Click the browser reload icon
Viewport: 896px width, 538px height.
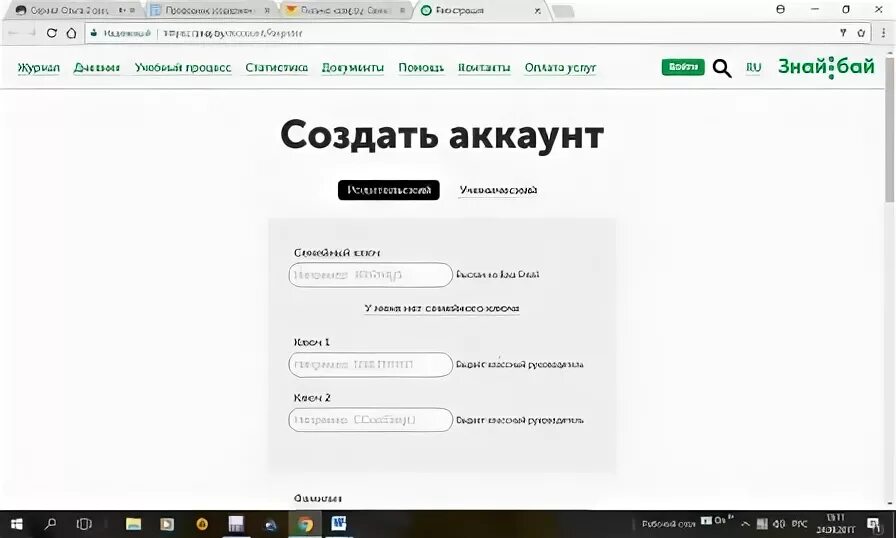[51, 33]
